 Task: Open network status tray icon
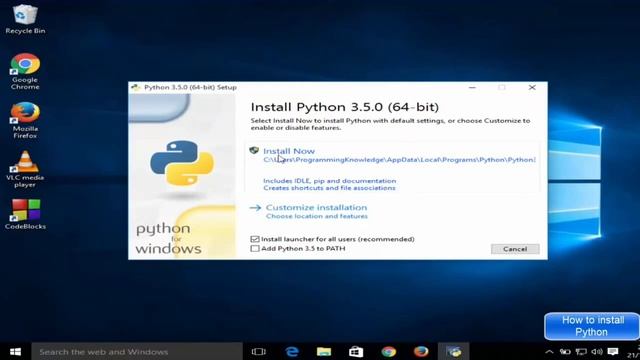tap(581, 351)
